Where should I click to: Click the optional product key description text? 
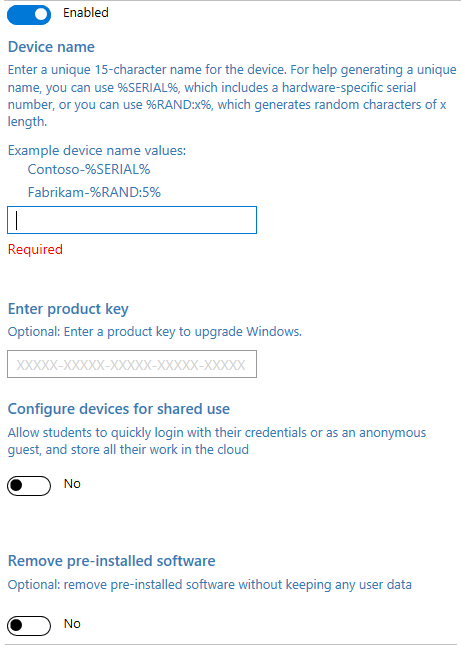155,332
